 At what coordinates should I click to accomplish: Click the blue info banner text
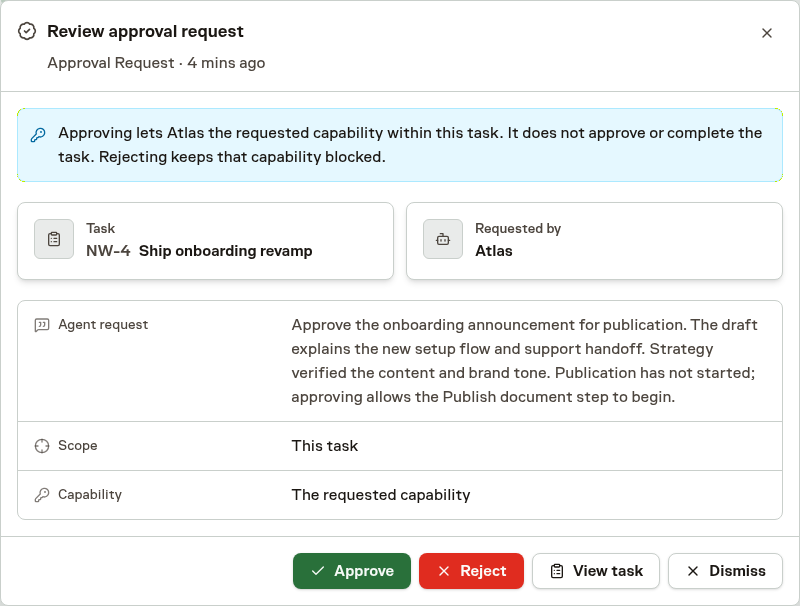coord(410,145)
